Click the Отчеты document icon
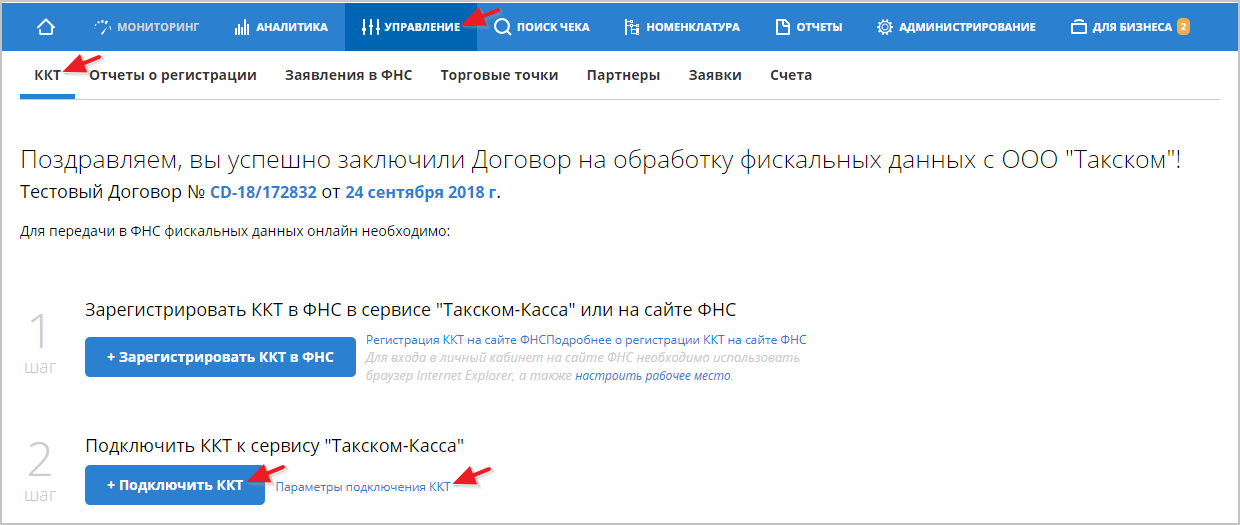 tap(784, 27)
